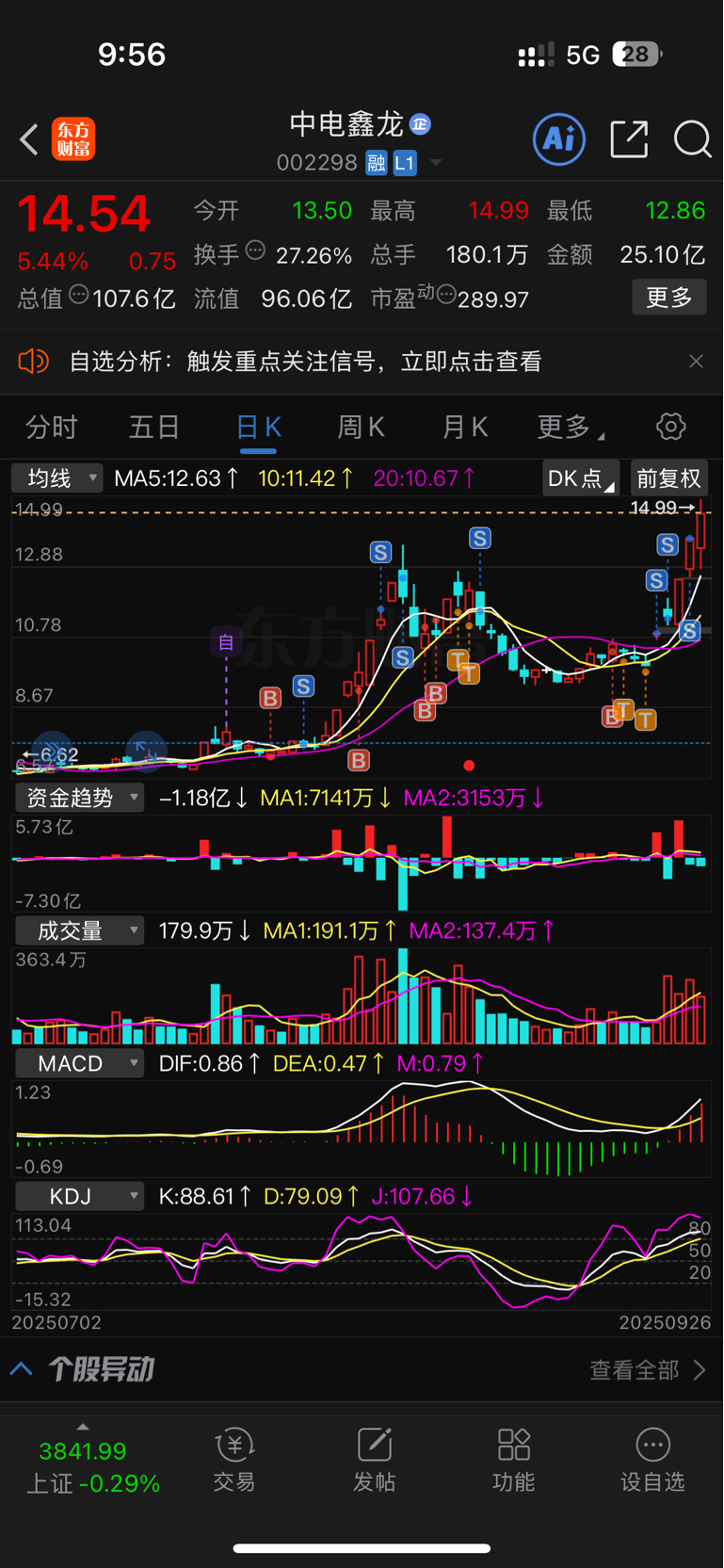The height and width of the screenshot is (1568, 724).
Task: Tap the K:88.61 value
Action: pyautogui.click(x=205, y=1196)
